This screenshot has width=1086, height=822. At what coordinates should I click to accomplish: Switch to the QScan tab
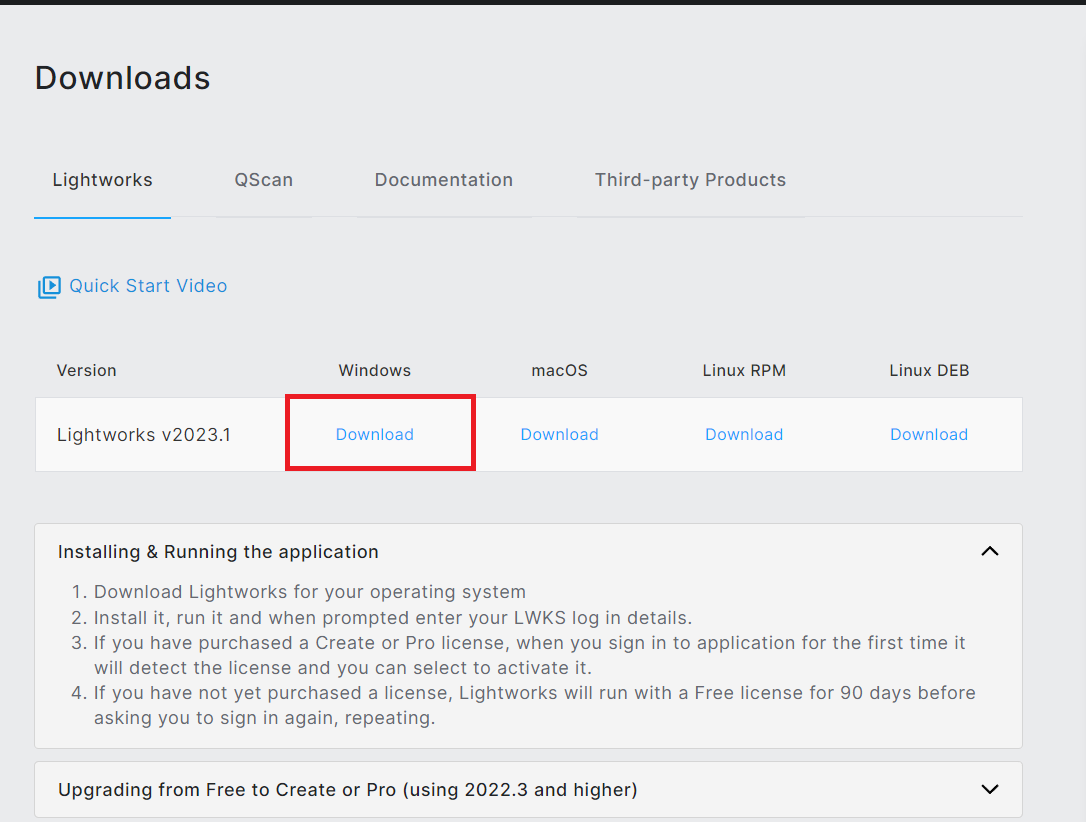pyautogui.click(x=263, y=180)
